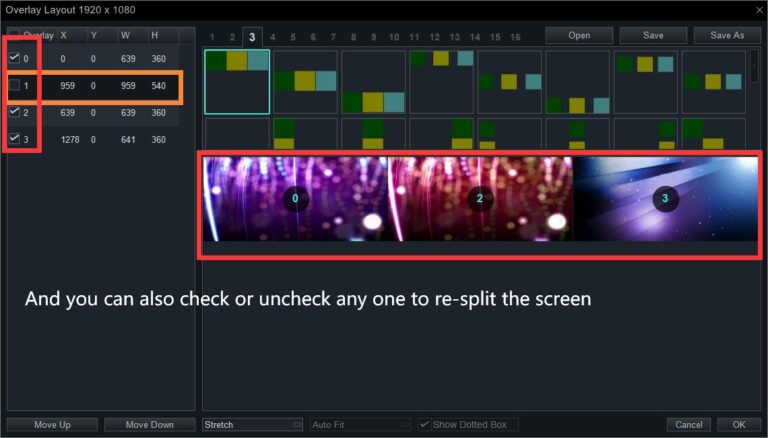The height and width of the screenshot is (438, 768).
Task: Open the Stretch mode dropdown
Action: pos(253,425)
